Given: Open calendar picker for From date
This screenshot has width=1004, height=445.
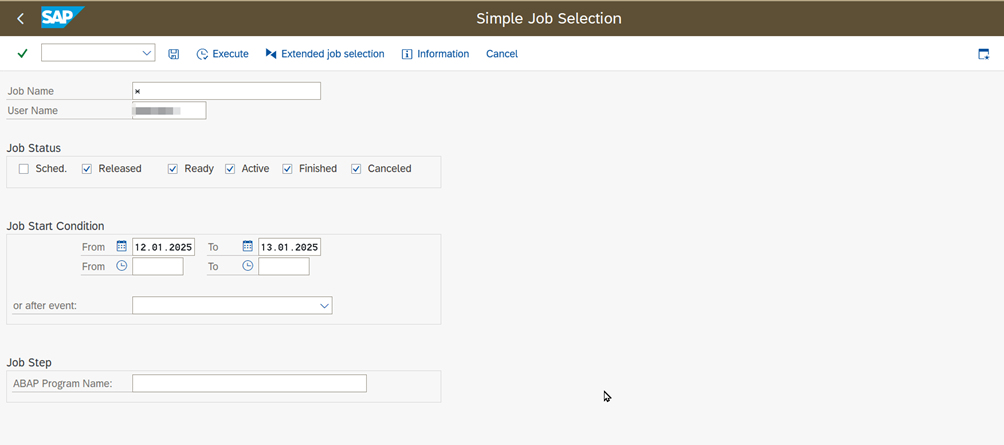Looking at the screenshot, I should pos(122,246).
